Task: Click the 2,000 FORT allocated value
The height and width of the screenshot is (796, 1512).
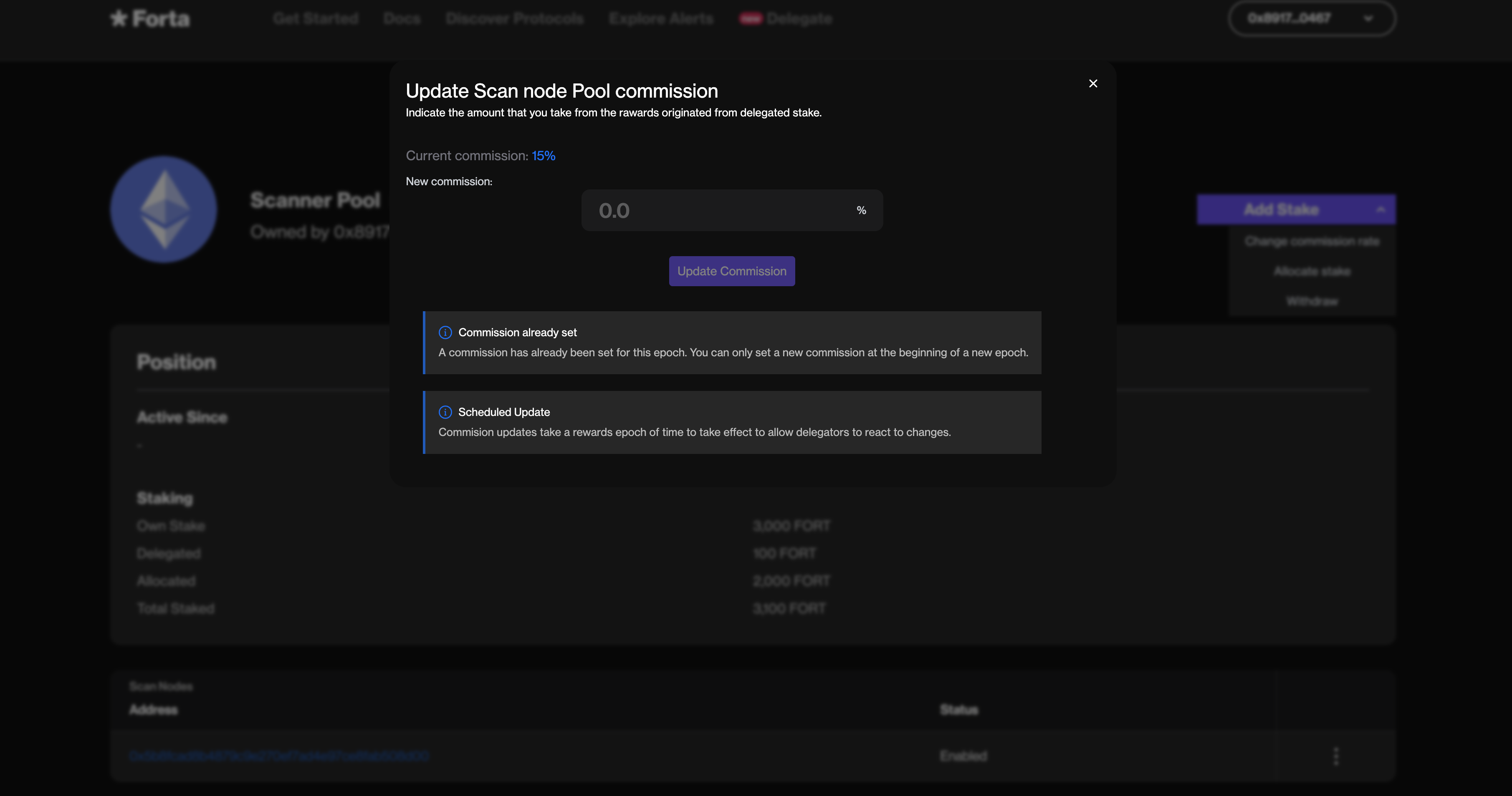Action: click(x=792, y=581)
